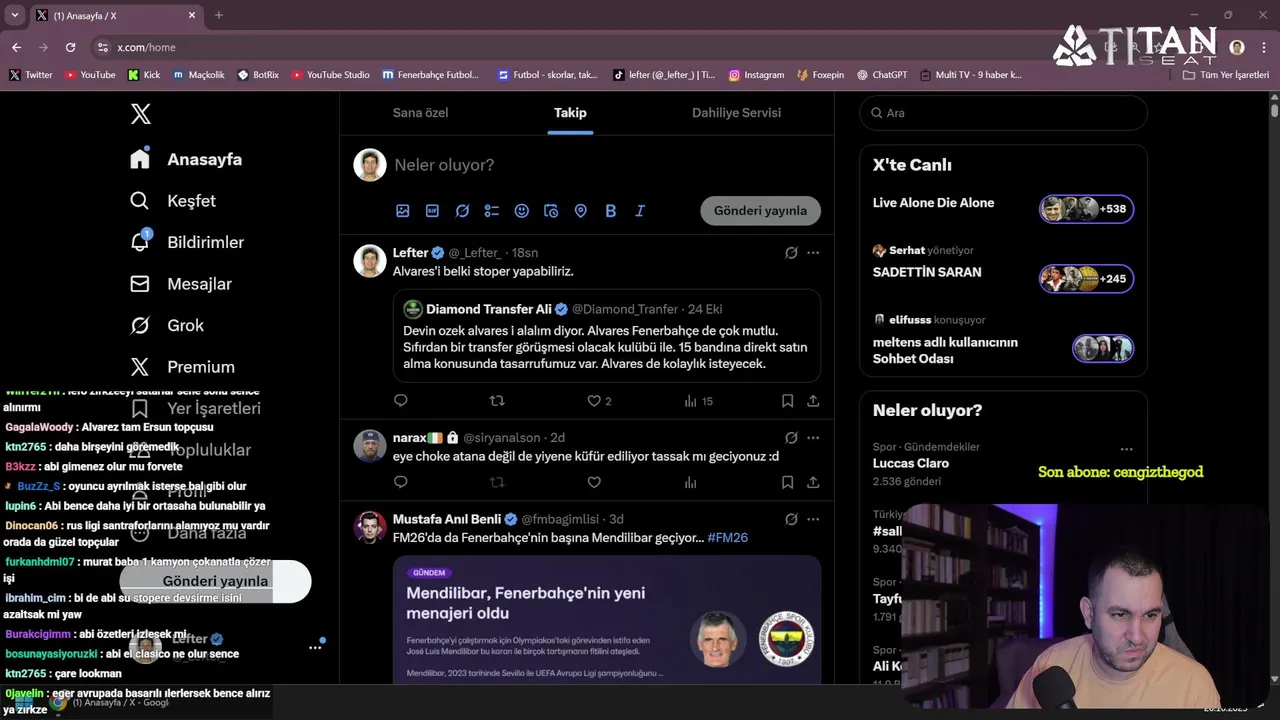The width and height of the screenshot is (1280, 720).
Task: Reply to narax's post
Action: coord(401,482)
